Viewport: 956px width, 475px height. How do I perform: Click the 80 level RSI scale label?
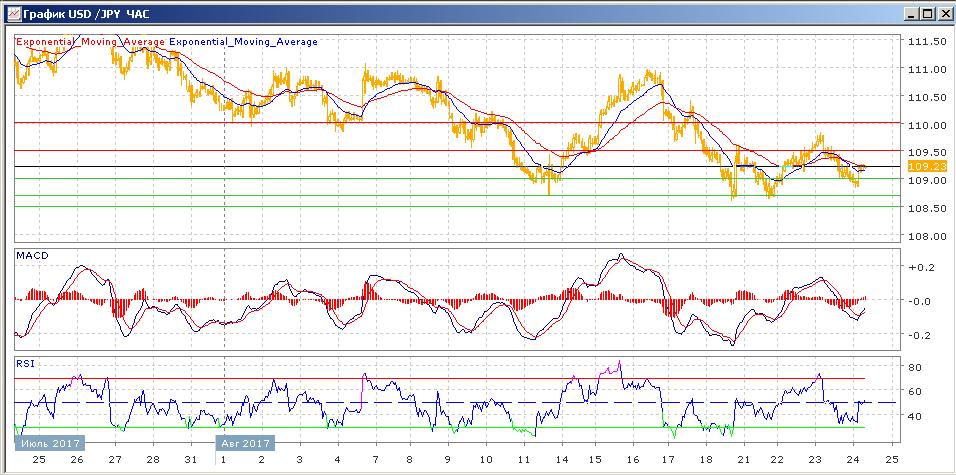[914, 367]
